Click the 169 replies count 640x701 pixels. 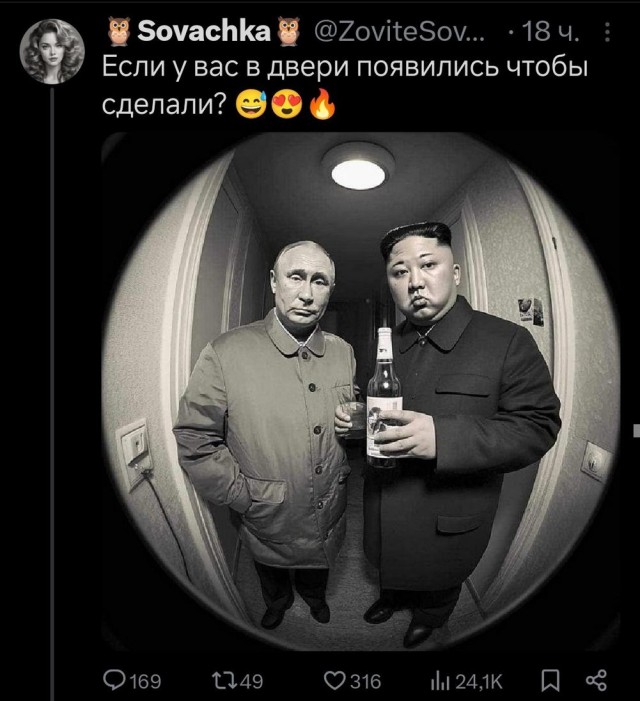[x=146, y=682]
